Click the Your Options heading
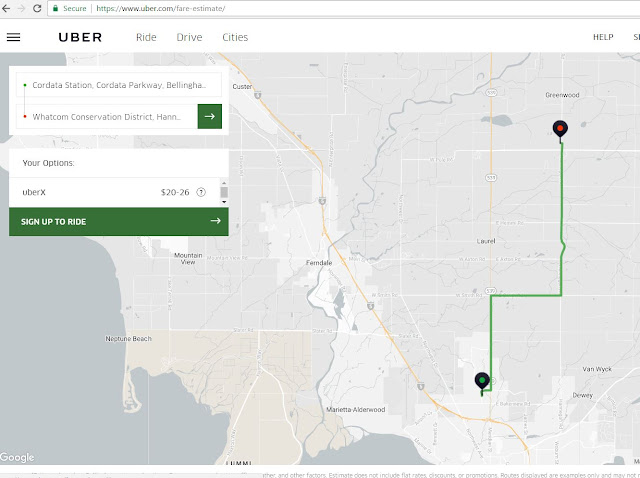 [x=49, y=163]
